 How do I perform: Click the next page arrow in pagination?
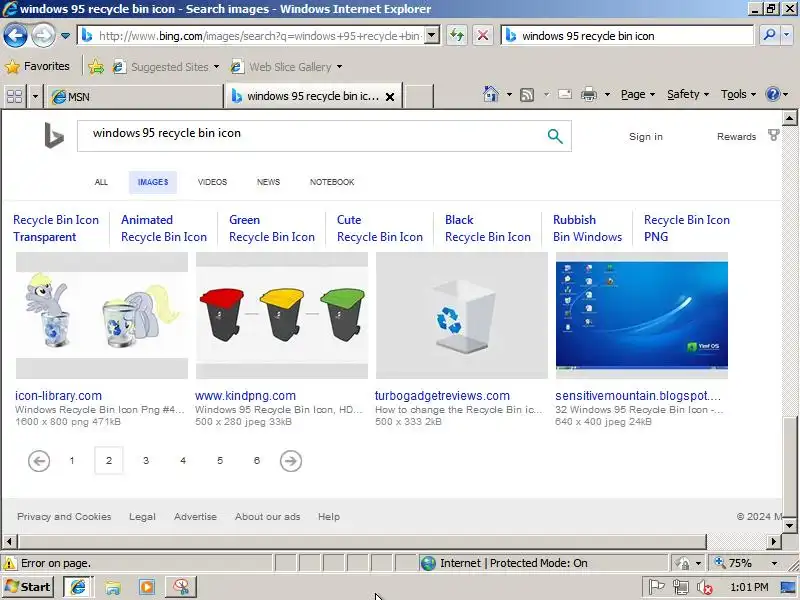point(291,461)
